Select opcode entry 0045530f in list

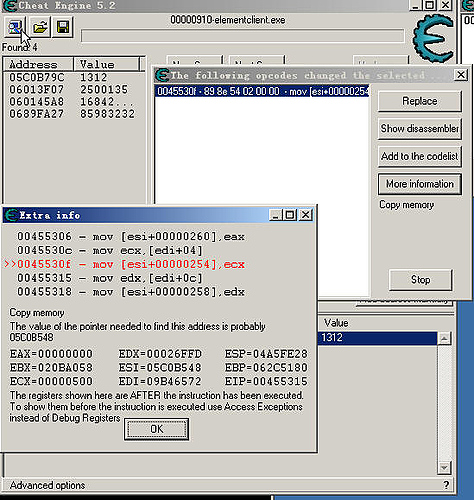tap(262, 91)
